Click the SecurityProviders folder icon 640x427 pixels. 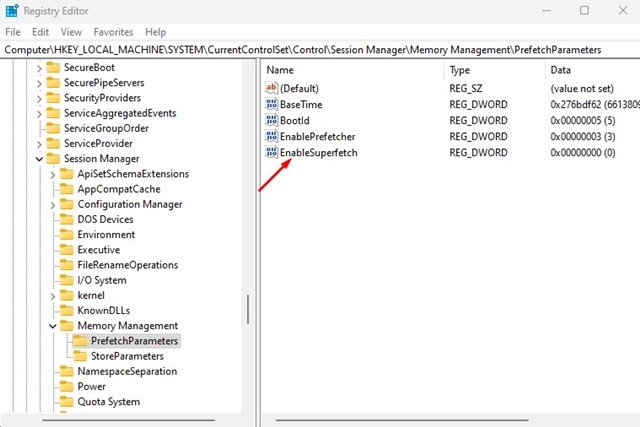(53, 98)
